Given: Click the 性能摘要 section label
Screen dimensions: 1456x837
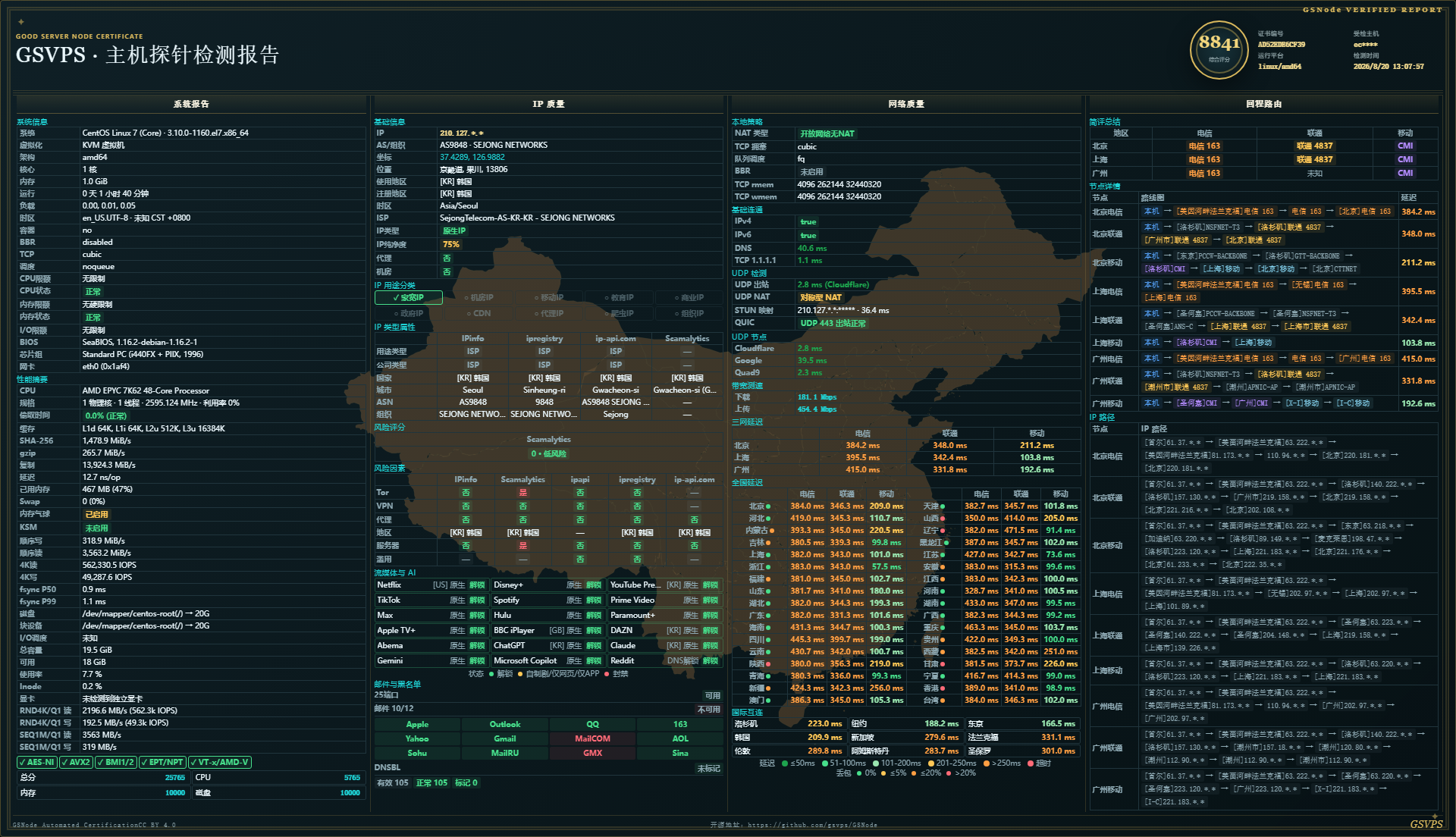Looking at the screenshot, I should tap(32, 380).
